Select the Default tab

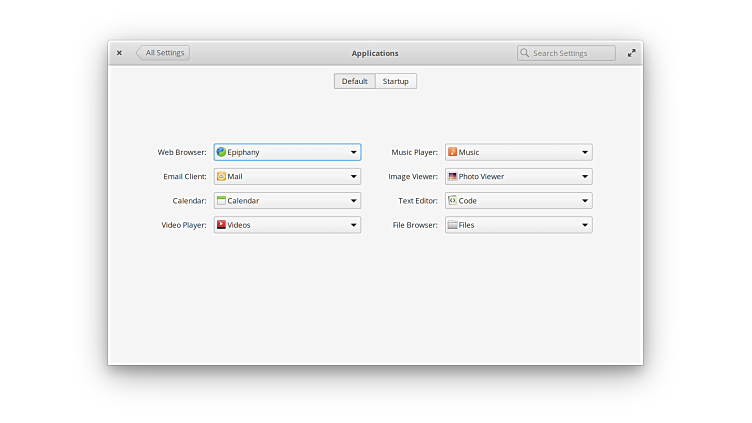(x=355, y=81)
